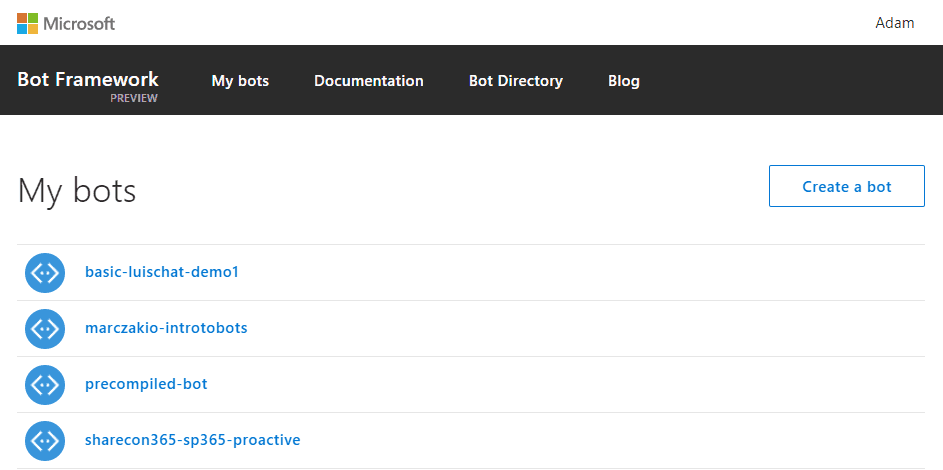Open the My bots navigation item
Viewport: 943px width, 470px height.
tap(240, 81)
